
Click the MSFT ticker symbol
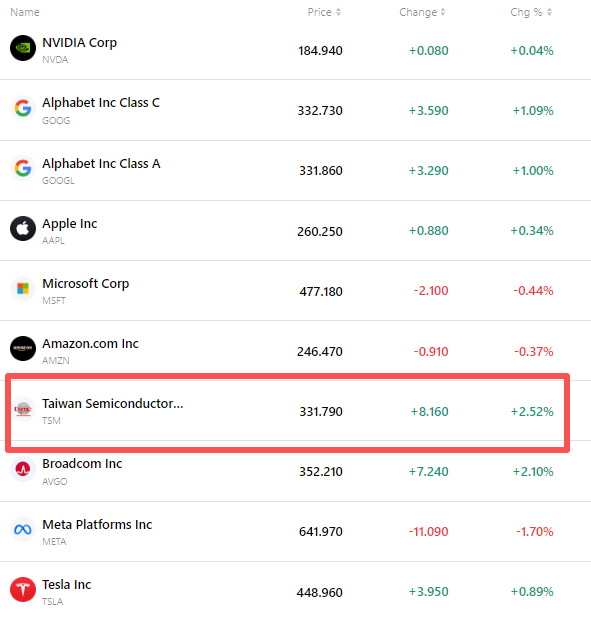click(54, 301)
